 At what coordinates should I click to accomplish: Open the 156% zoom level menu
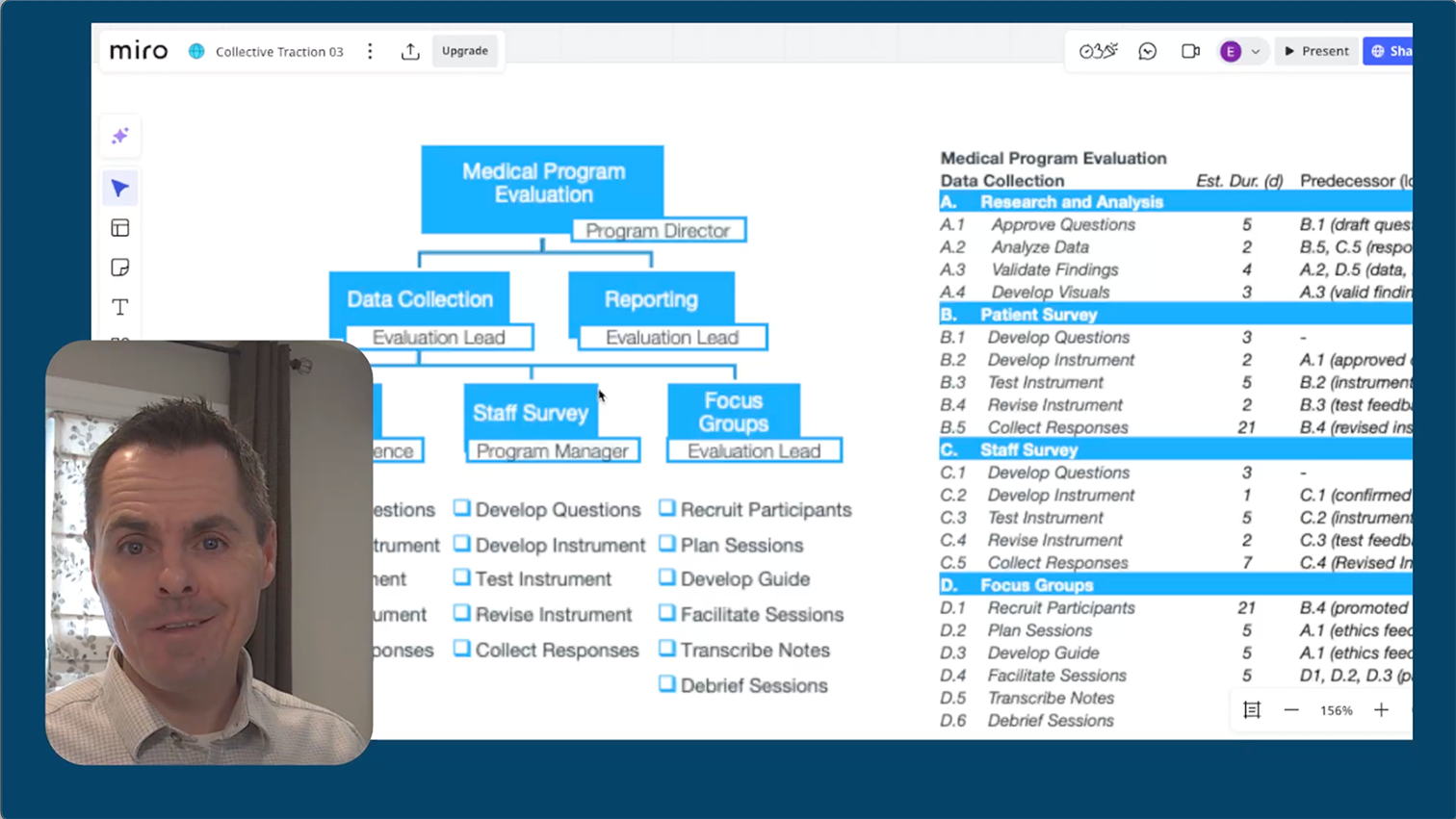pos(1336,710)
